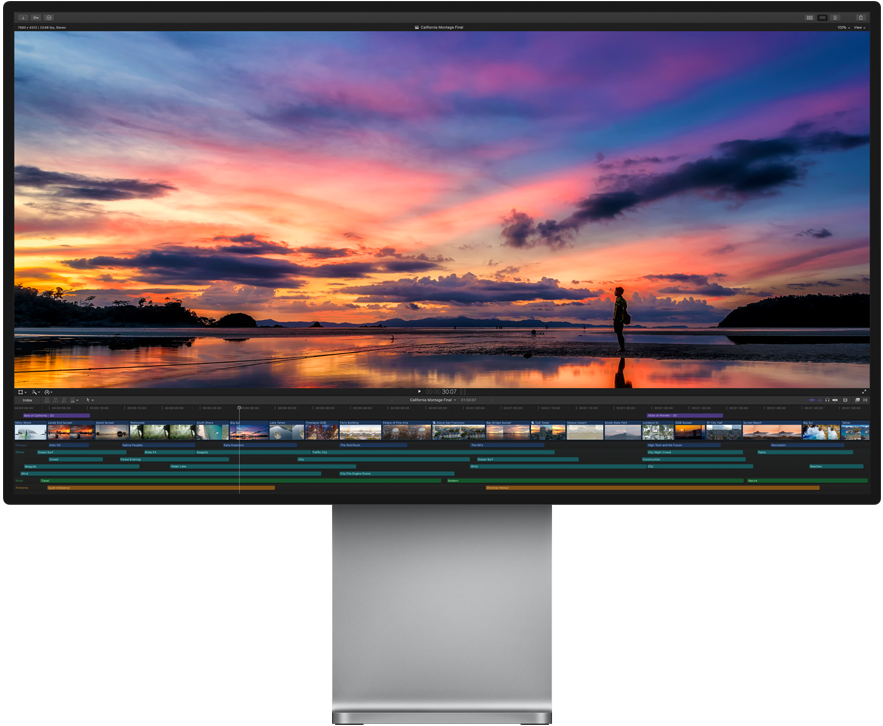Open the viewer zoom 100% dropdown
883x726 pixels.
coord(843,28)
